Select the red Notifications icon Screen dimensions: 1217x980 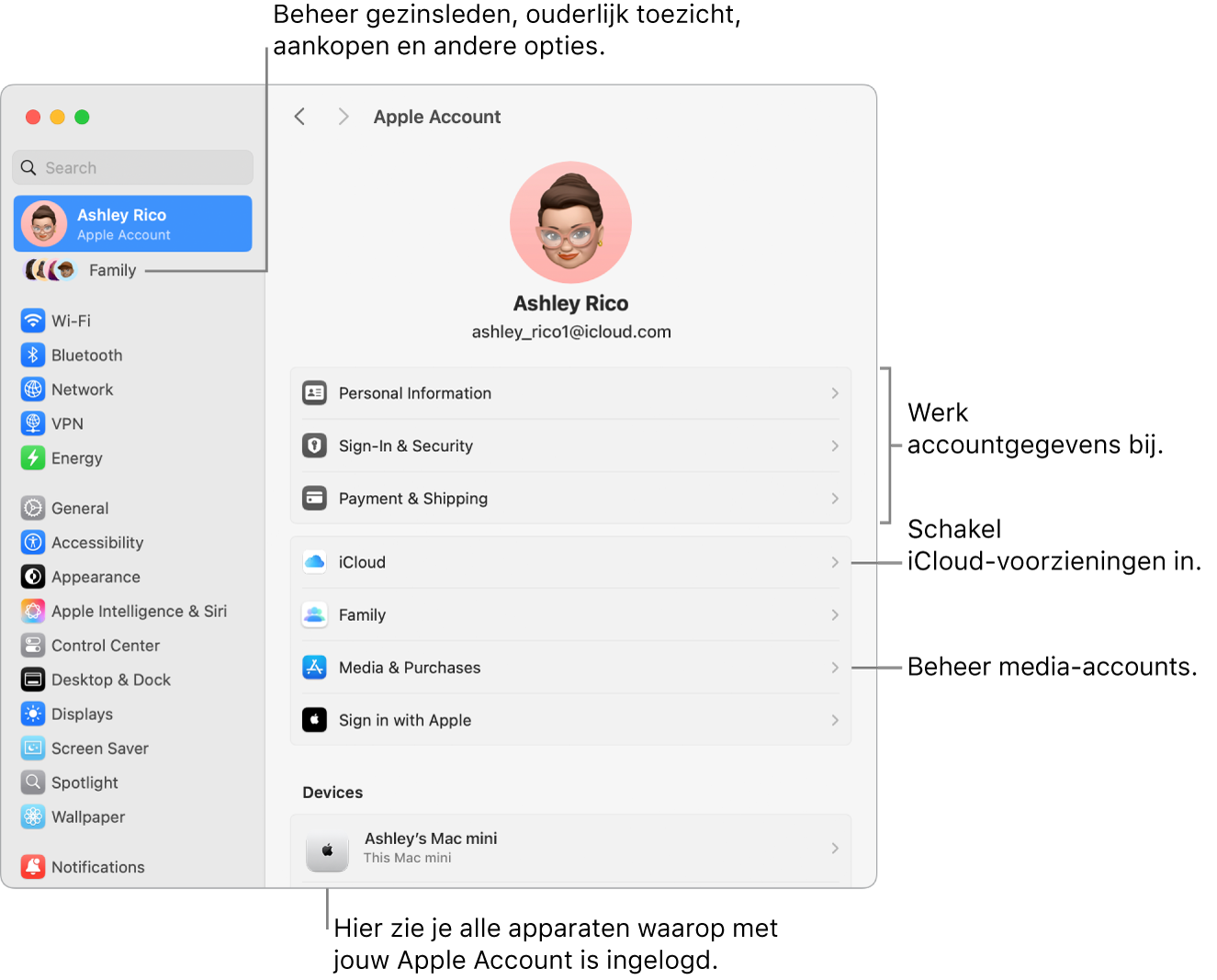33,866
